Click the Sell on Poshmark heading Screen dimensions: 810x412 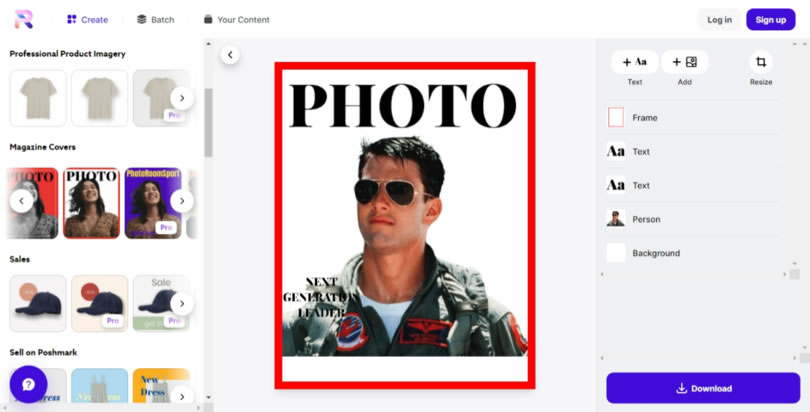tap(43, 353)
